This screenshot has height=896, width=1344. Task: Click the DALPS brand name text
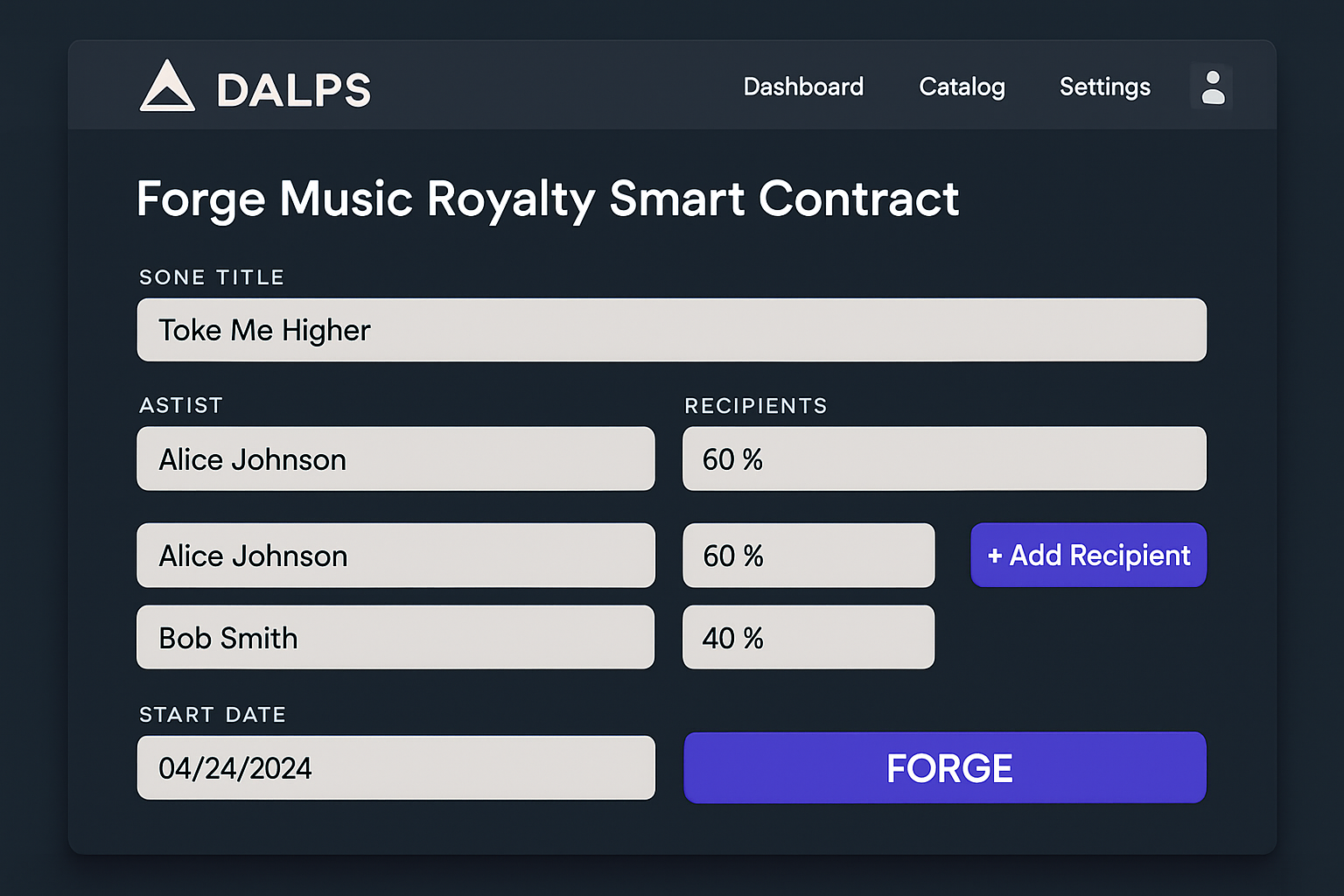(x=293, y=87)
